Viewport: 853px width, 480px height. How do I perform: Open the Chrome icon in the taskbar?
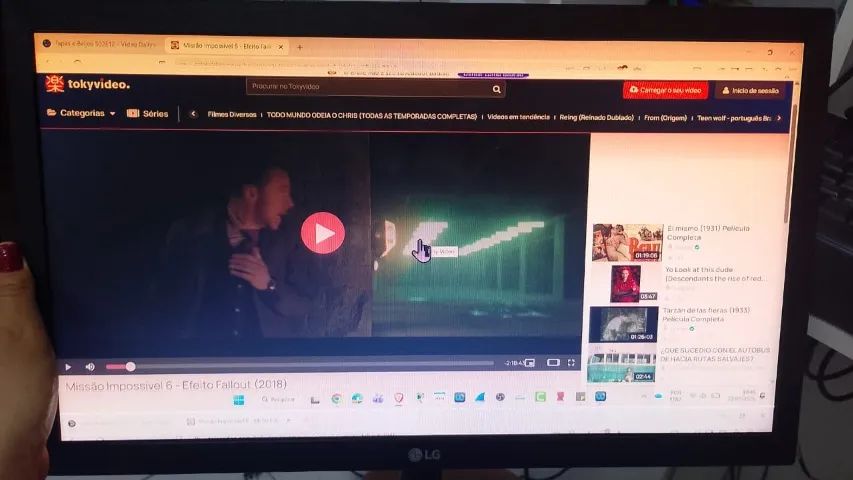pyautogui.click(x=336, y=399)
